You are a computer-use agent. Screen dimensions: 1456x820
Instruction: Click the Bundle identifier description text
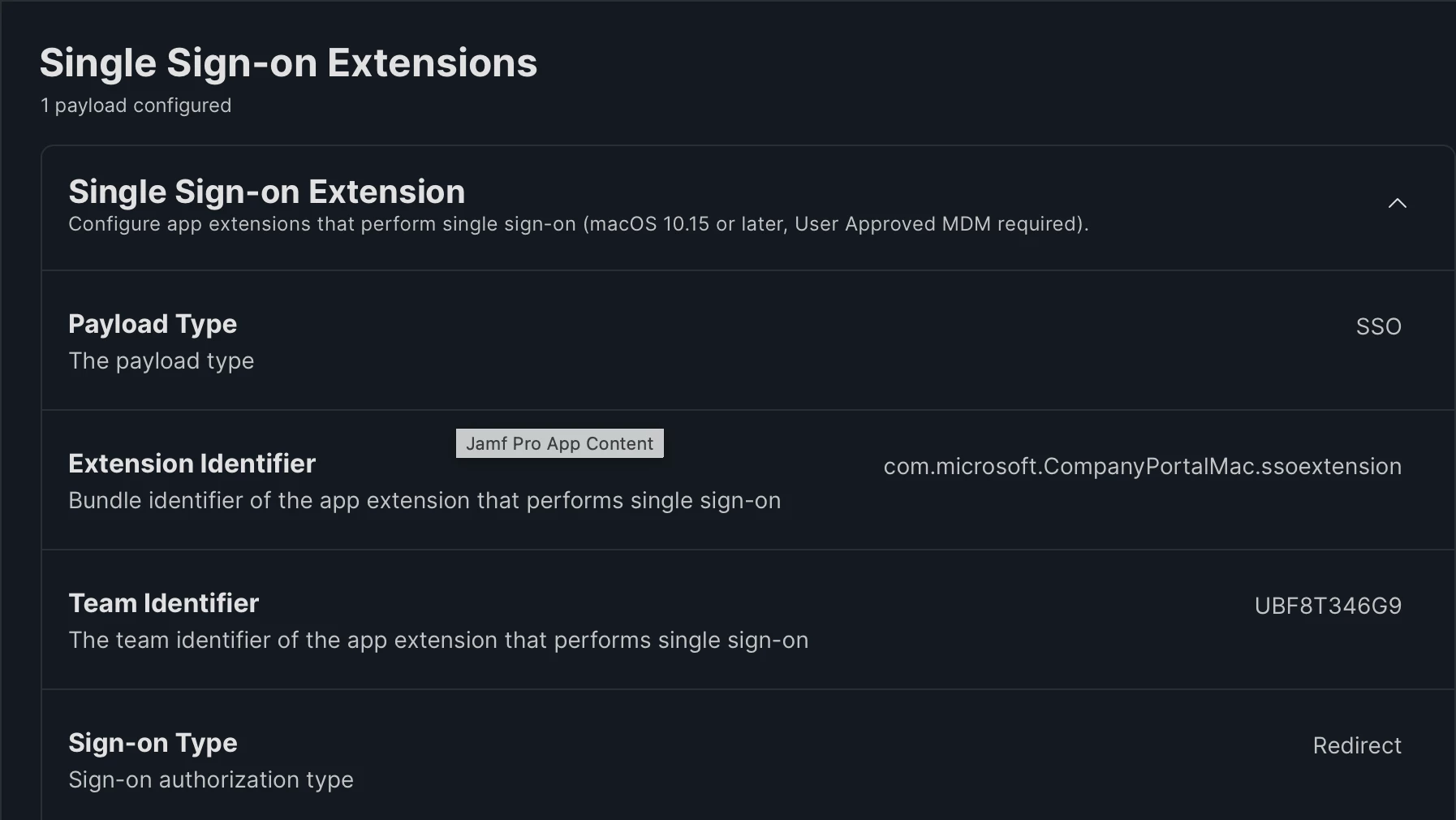424,500
